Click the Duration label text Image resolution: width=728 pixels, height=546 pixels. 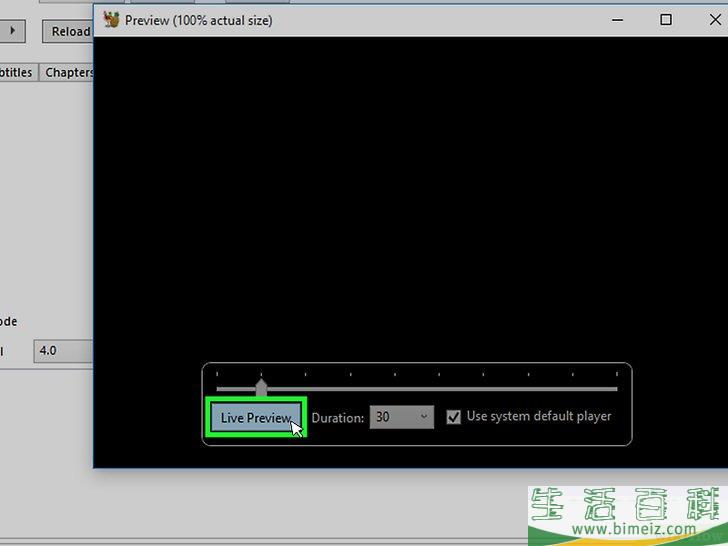tap(338, 418)
